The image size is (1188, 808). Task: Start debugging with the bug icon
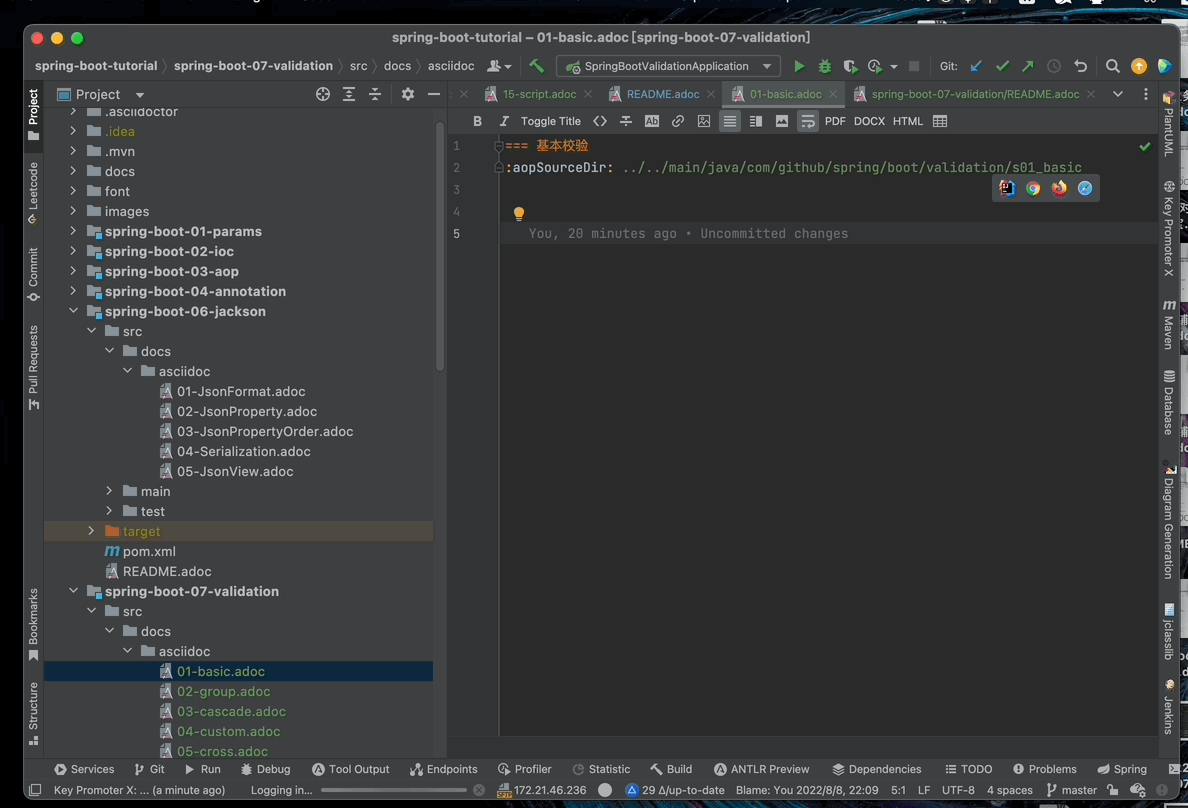[x=824, y=67]
